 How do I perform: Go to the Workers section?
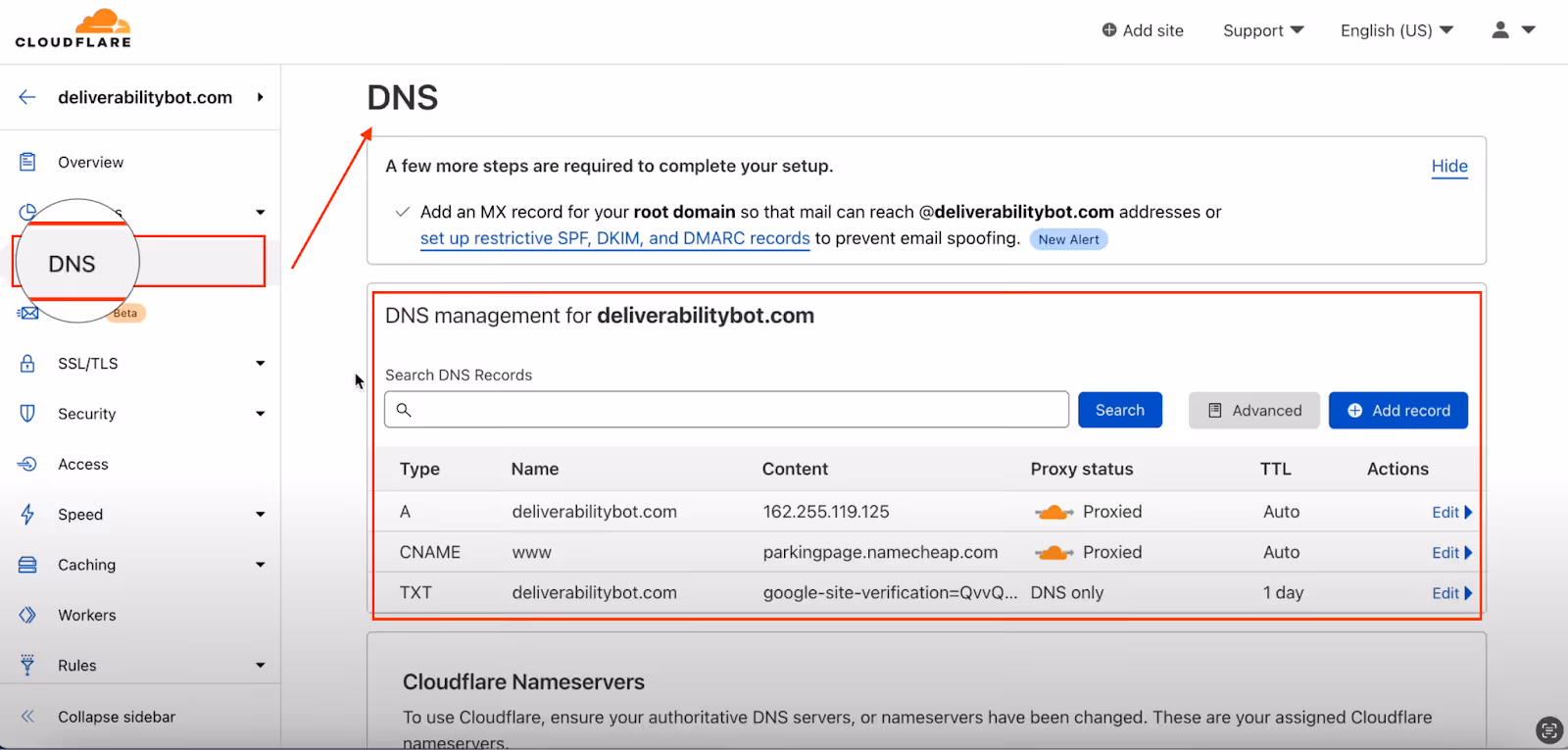[87, 615]
